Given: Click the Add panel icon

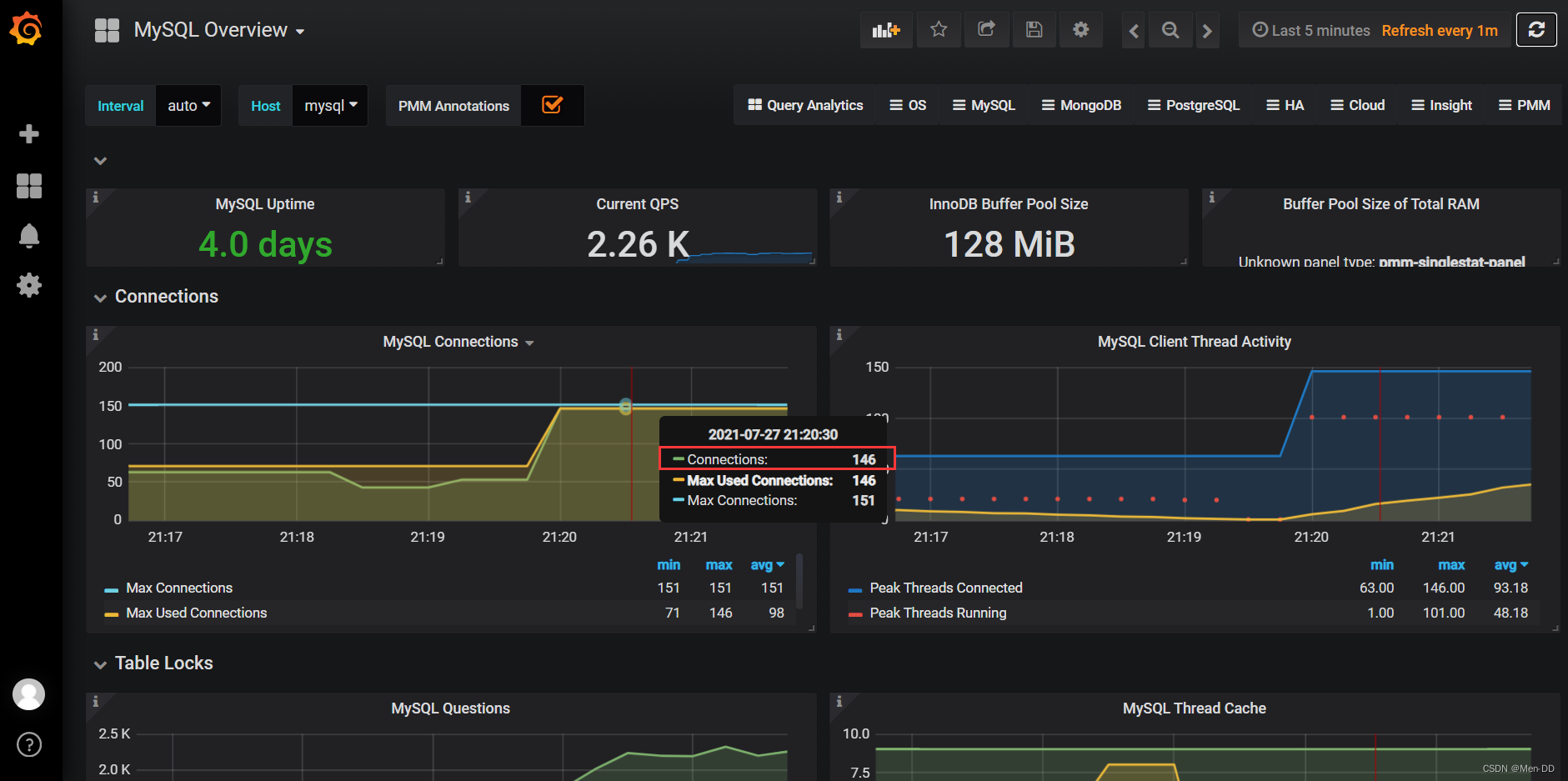Looking at the screenshot, I should [886, 30].
